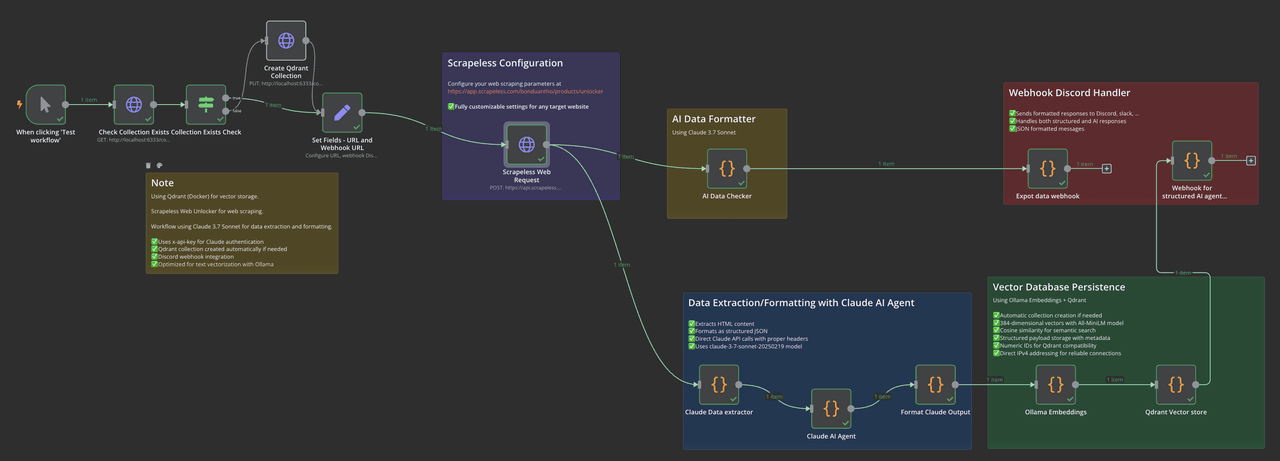
Task: Click 'Discord webhook integration' line in Note
Action: tap(192, 257)
